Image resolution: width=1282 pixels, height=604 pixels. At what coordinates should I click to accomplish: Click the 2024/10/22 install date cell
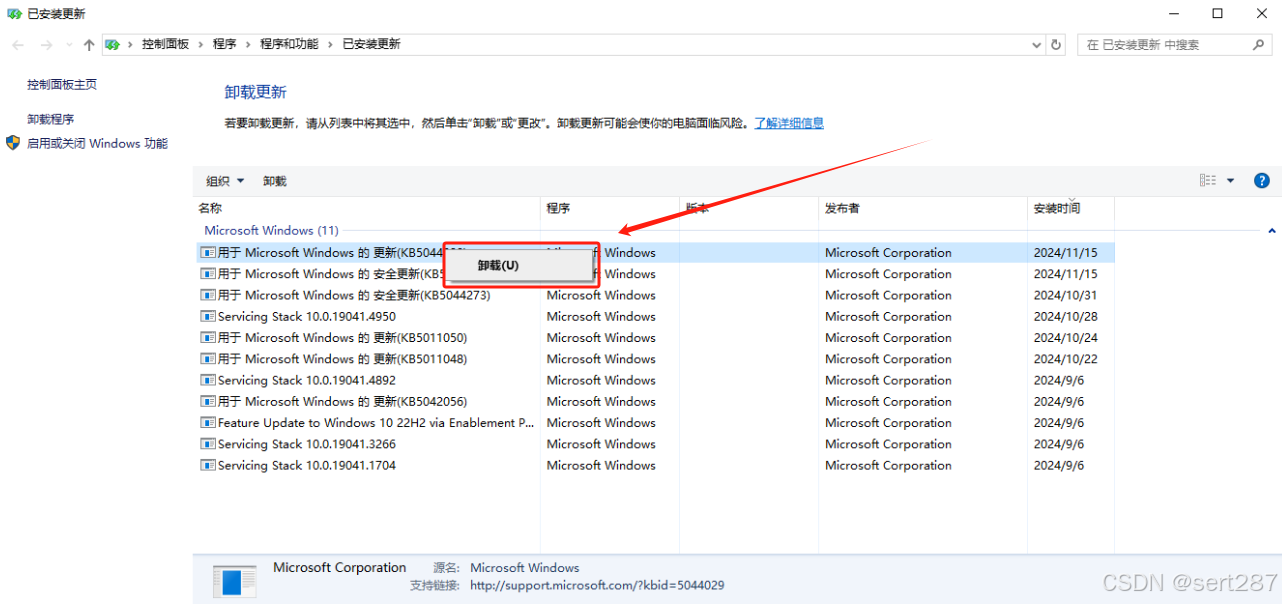point(1065,359)
